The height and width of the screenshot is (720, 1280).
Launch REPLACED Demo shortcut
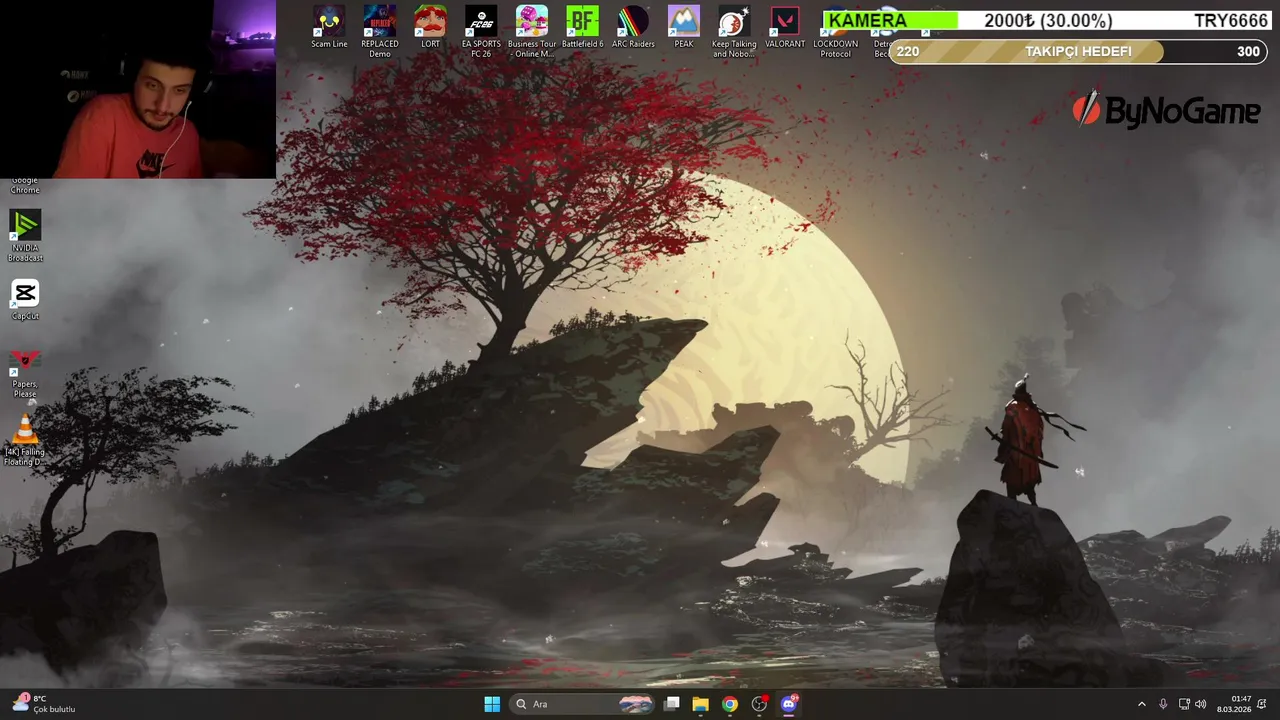click(380, 30)
